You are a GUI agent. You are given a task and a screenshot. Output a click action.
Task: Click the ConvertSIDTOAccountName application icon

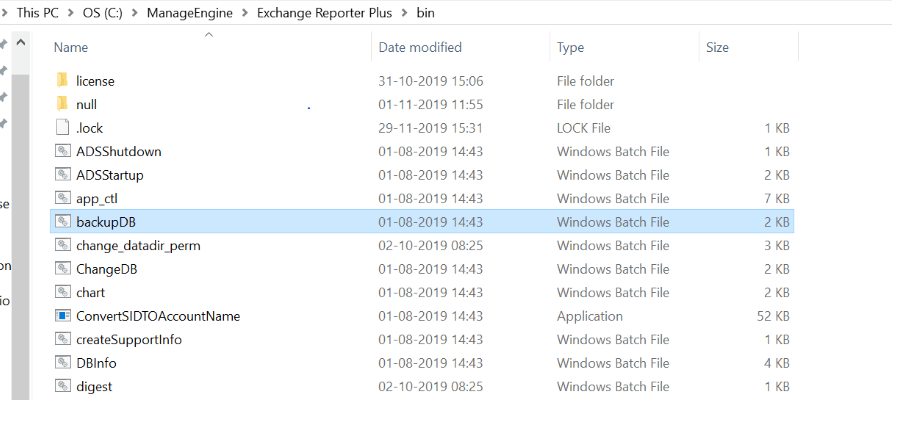(x=63, y=316)
